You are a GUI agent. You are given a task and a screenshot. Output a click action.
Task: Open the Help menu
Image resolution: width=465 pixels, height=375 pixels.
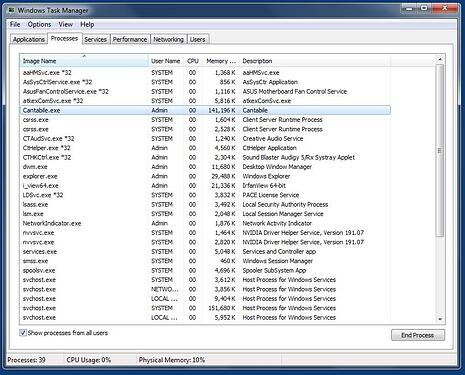[87, 24]
